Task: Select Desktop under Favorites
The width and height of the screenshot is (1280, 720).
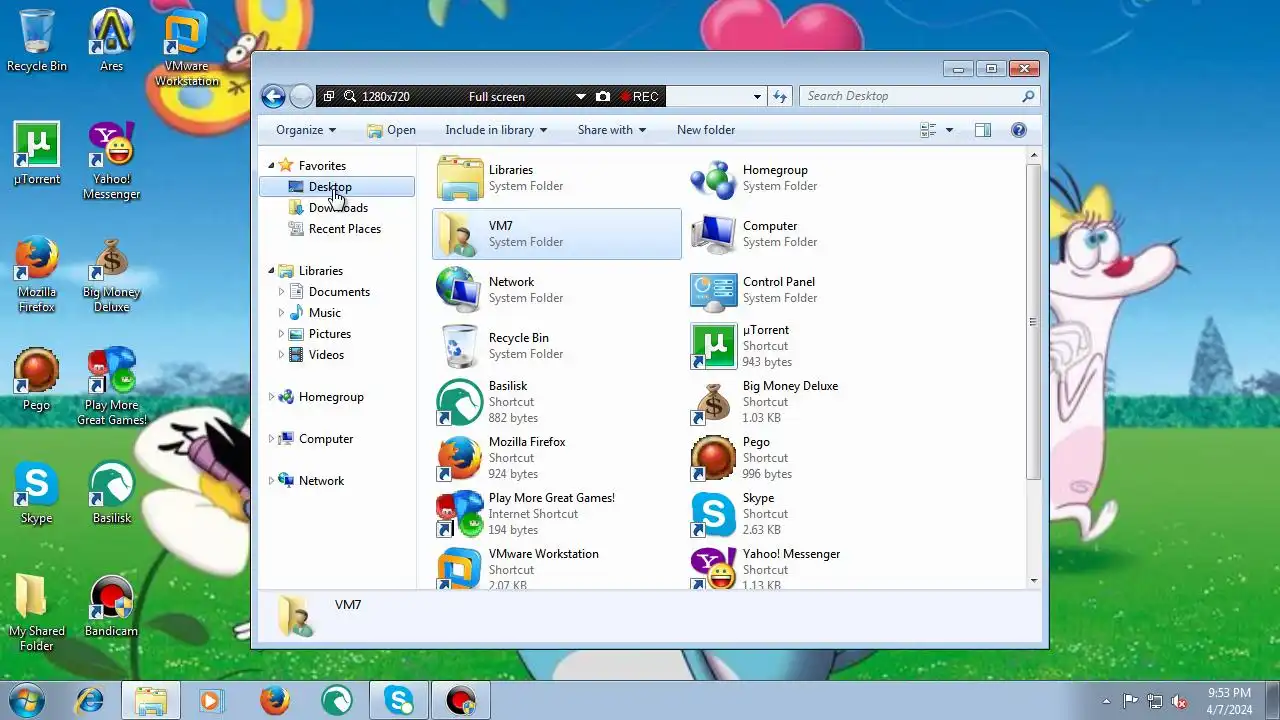Action: (337, 187)
